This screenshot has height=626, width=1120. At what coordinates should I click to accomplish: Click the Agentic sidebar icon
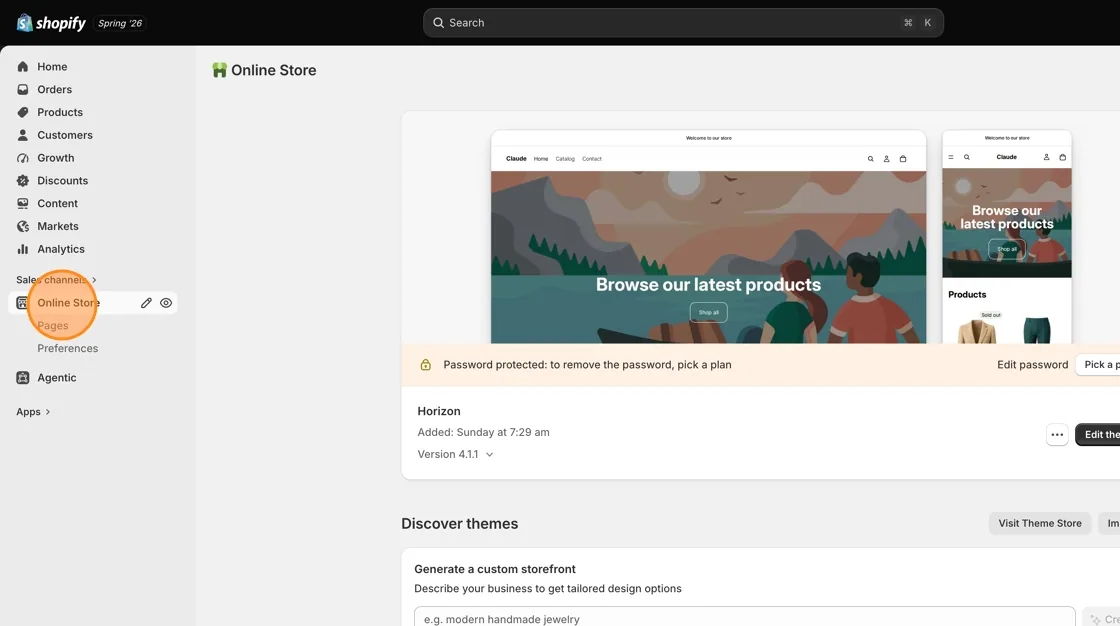pyautogui.click(x=23, y=378)
